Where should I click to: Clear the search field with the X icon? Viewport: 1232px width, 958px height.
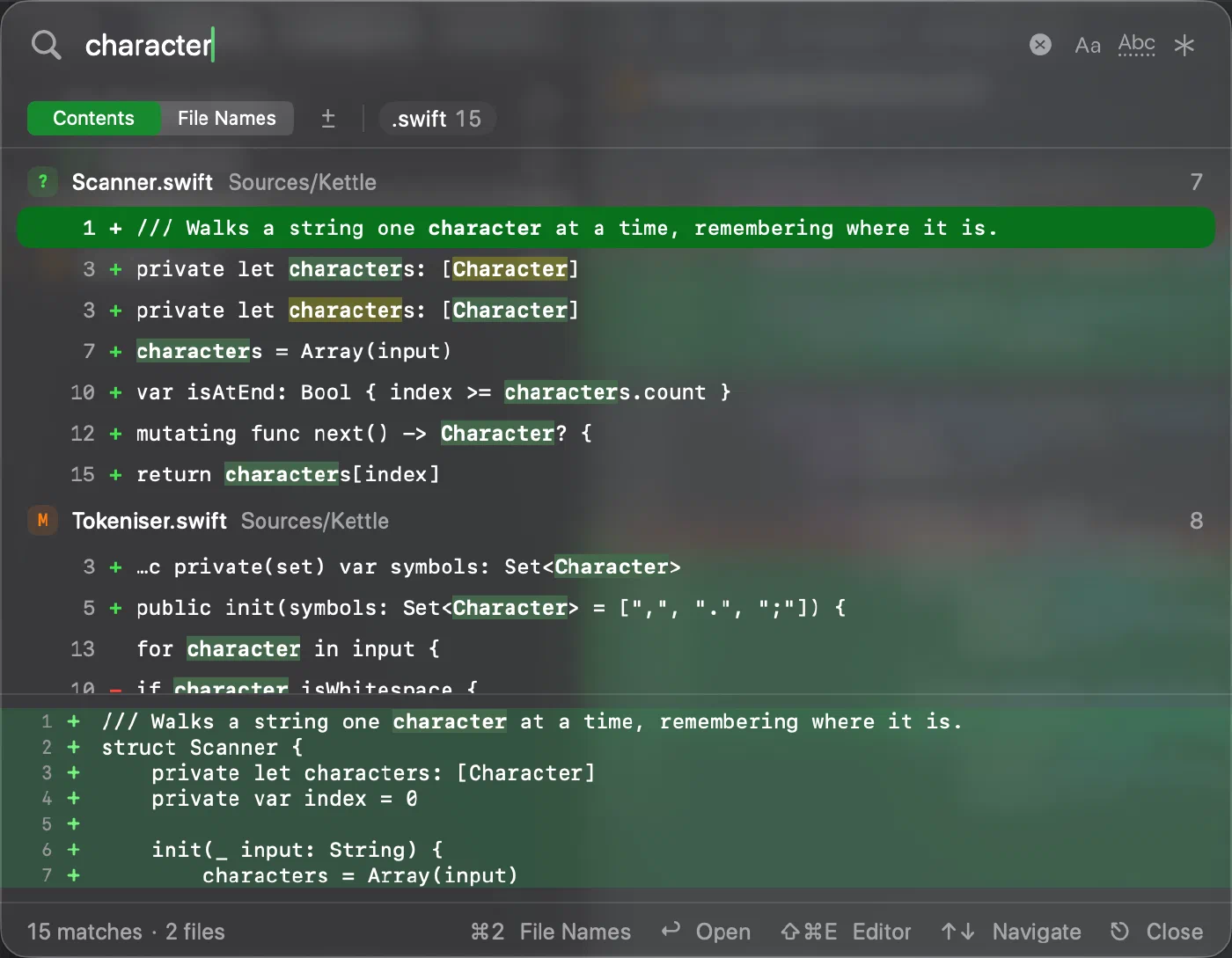point(1040,45)
